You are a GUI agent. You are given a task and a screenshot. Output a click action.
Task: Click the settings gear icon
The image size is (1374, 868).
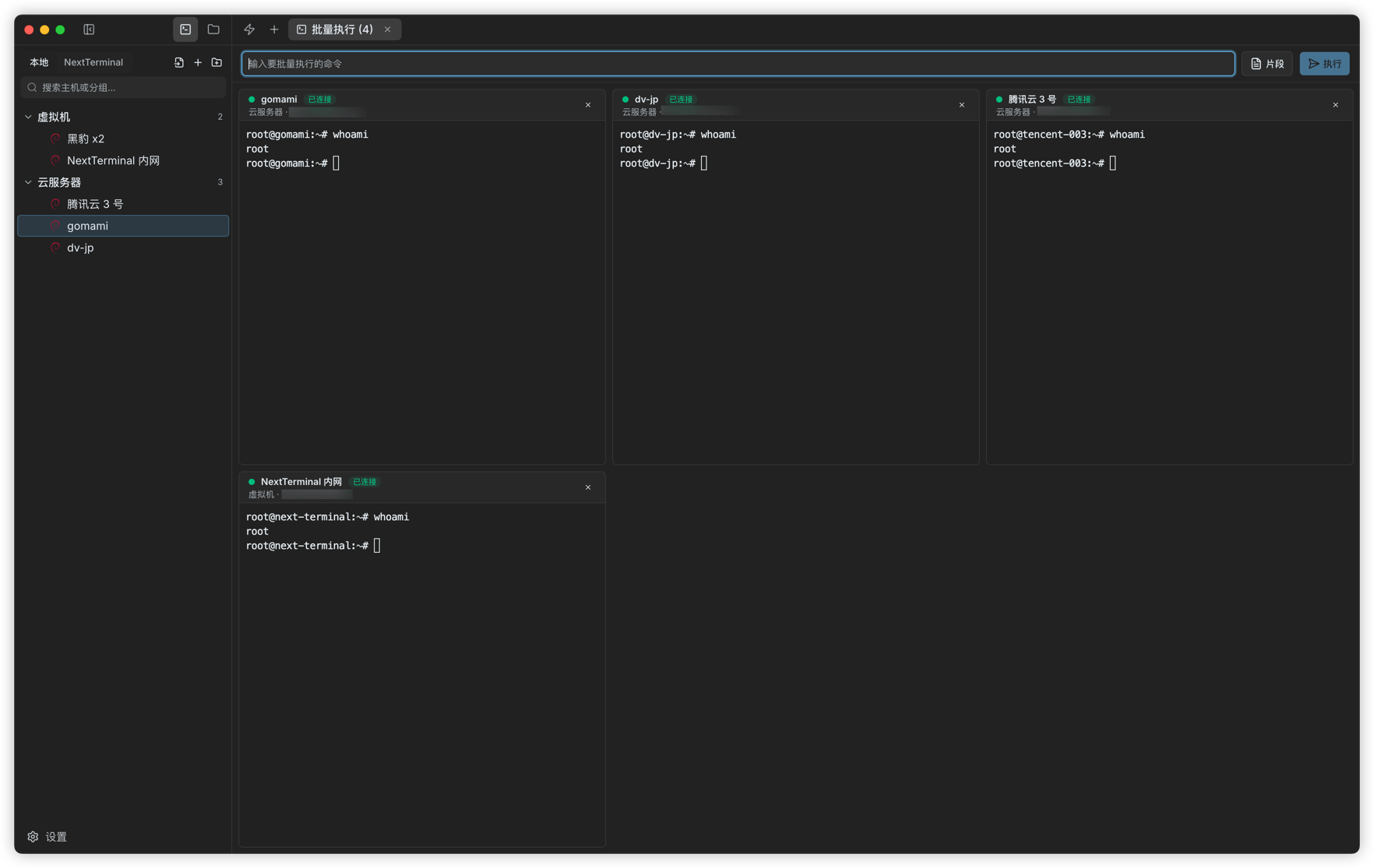33,837
